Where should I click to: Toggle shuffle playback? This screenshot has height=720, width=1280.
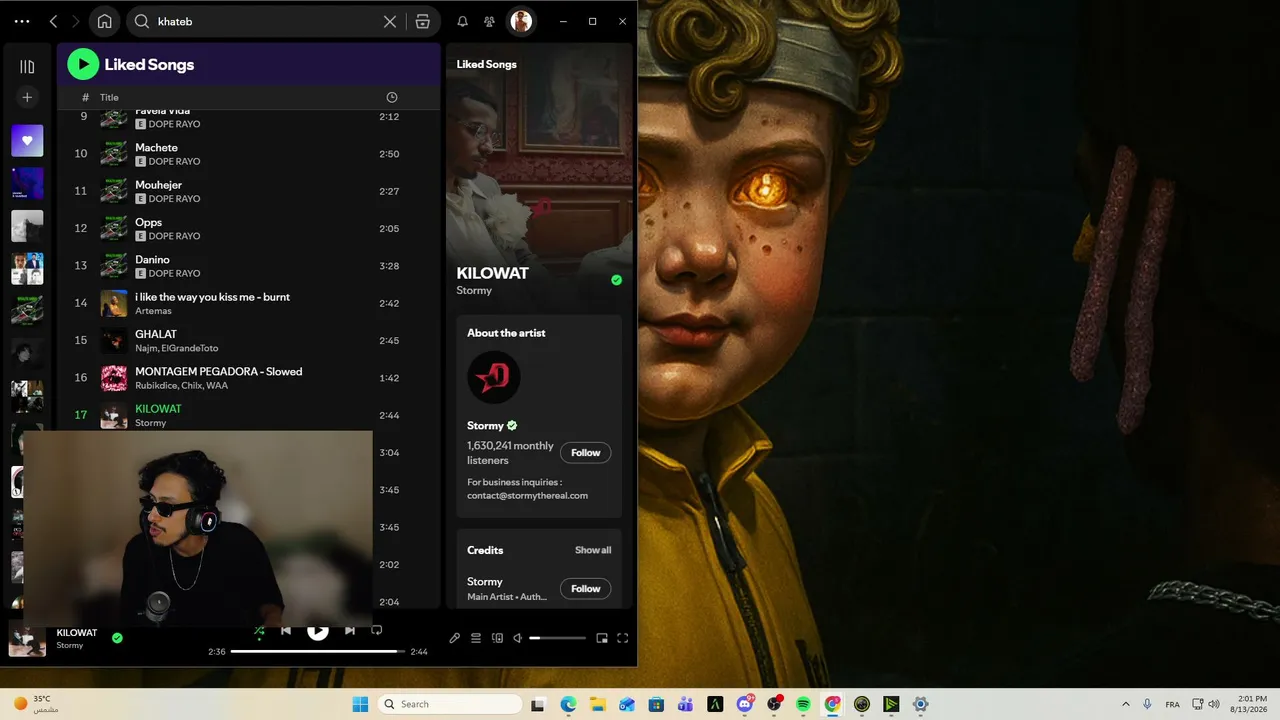click(x=259, y=631)
